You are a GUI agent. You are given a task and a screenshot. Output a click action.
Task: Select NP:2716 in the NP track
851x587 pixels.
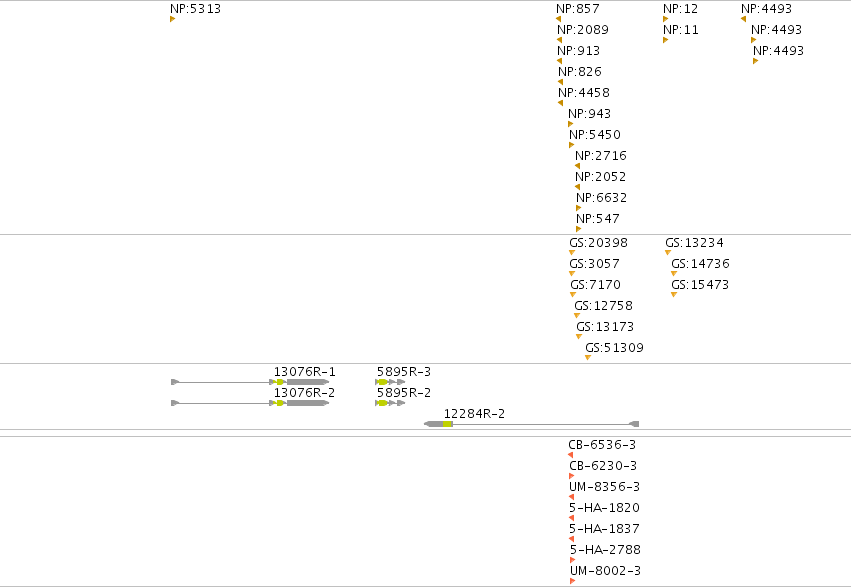click(601, 156)
